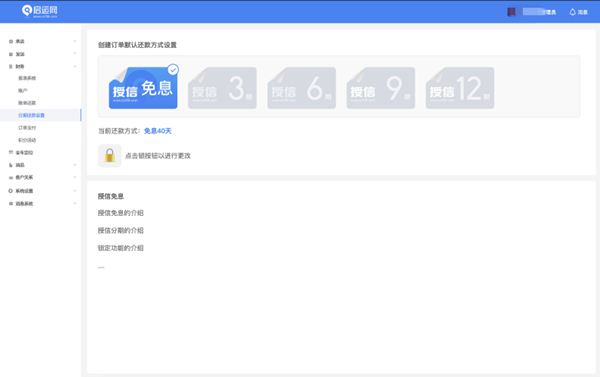The height and width of the screenshot is (377, 600).
Task: Select the 授信 9期 installment card
Action: pos(381,88)
